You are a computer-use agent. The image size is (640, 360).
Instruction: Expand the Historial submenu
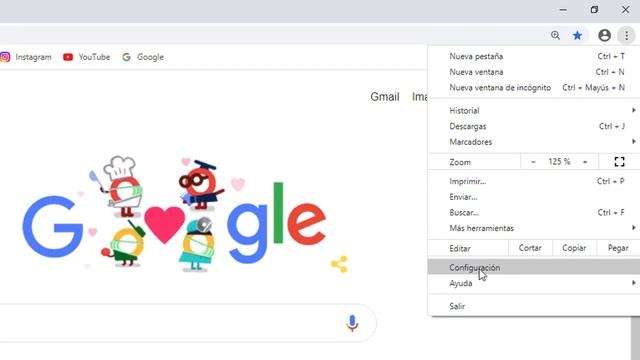[x=534, y=111]
